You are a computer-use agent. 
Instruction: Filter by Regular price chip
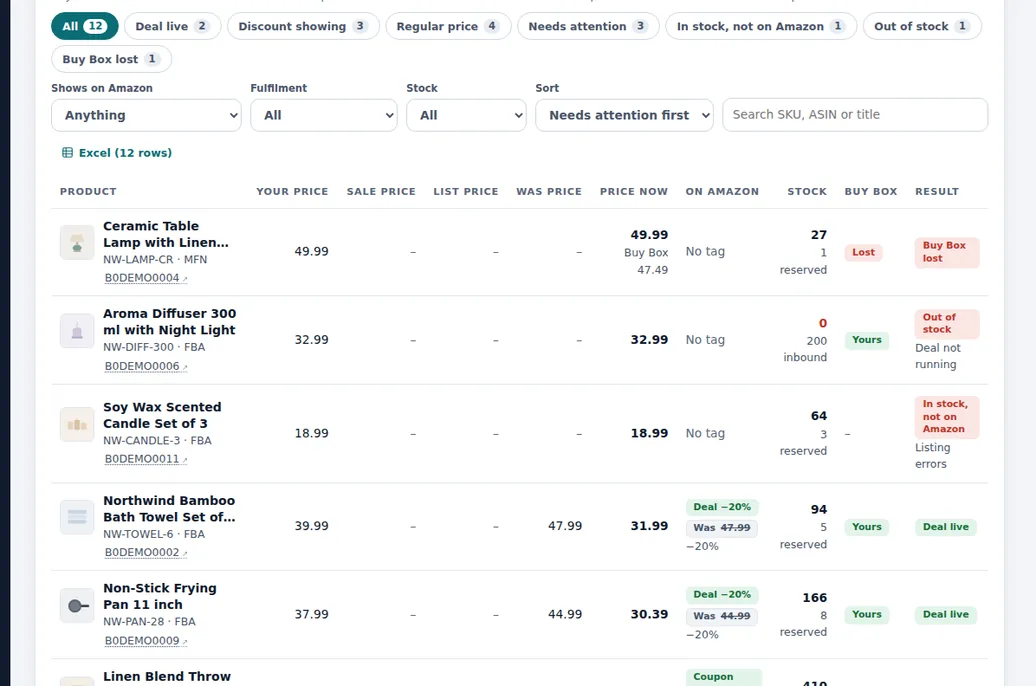pyautogui.click(x=448, y=26)
